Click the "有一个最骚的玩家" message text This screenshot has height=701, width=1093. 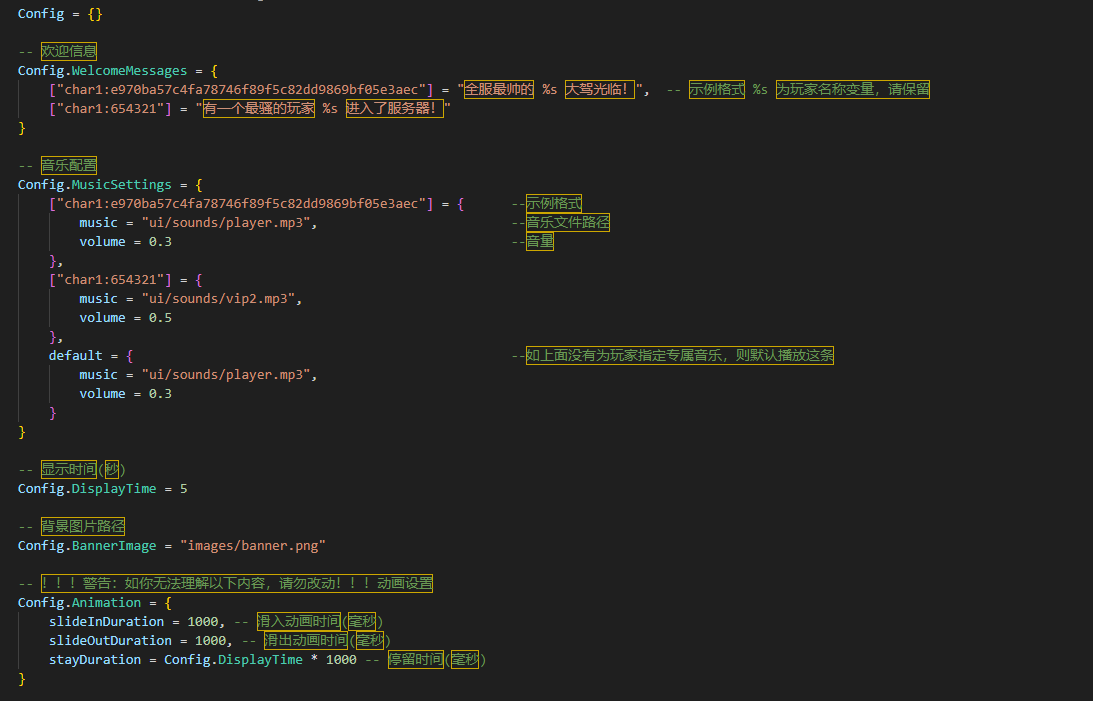[259, 108]
